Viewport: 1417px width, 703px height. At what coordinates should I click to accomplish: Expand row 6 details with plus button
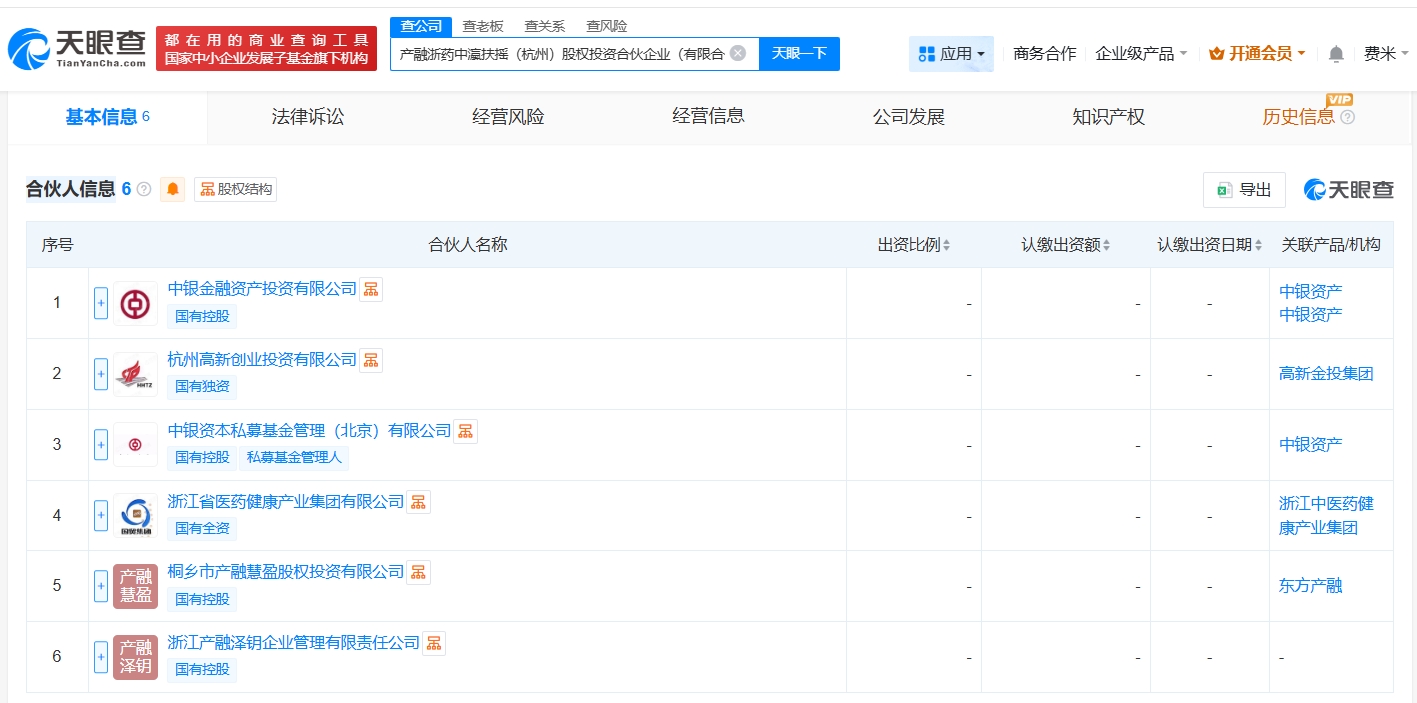tap(101, 657)
